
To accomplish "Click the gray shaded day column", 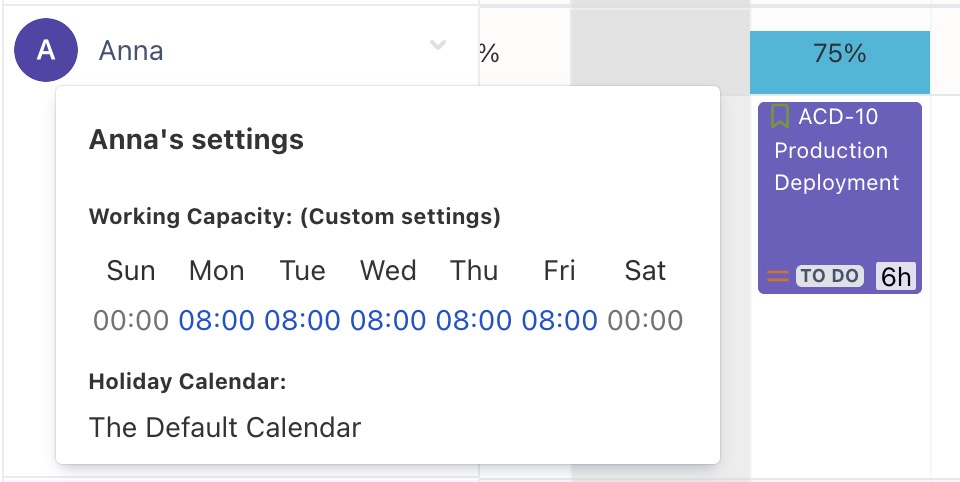I will pos(660,50).
